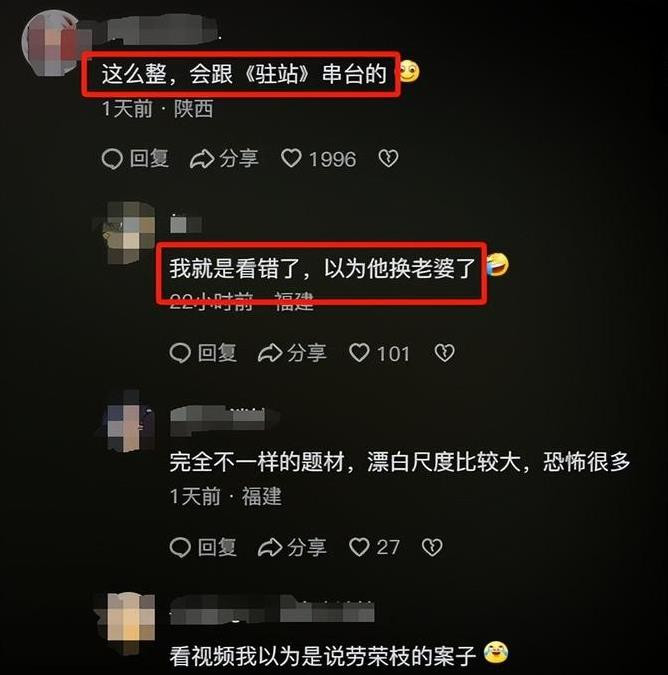Like the comment with 101 likes

[379, 353]
